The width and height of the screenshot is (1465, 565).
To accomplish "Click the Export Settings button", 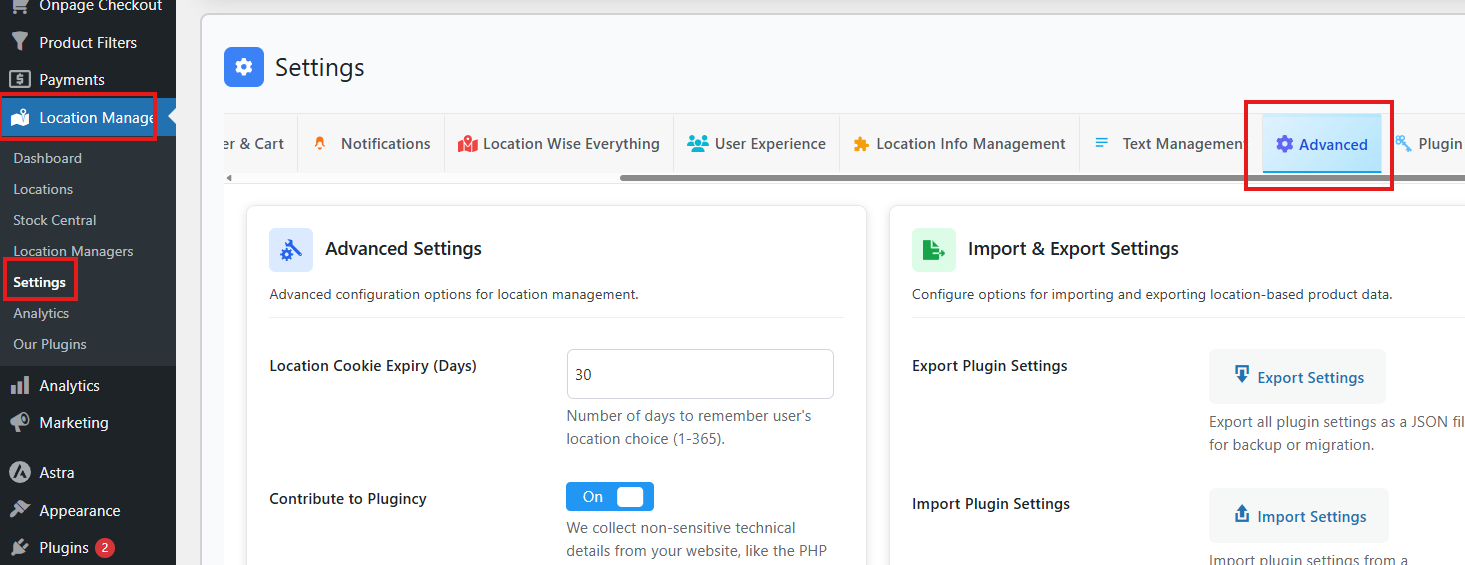I will coord(1297,377).
